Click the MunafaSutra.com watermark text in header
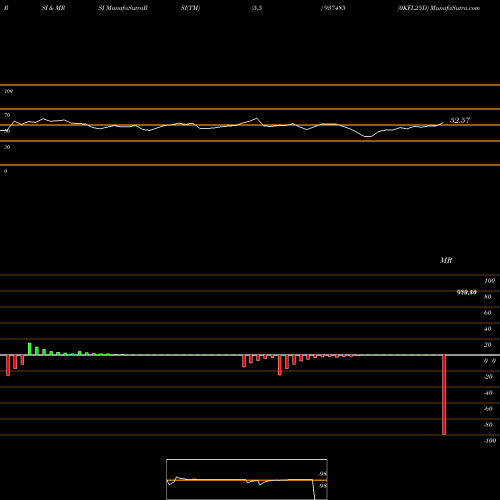This screenshot has width=500, height=500. tap(455, 8)
